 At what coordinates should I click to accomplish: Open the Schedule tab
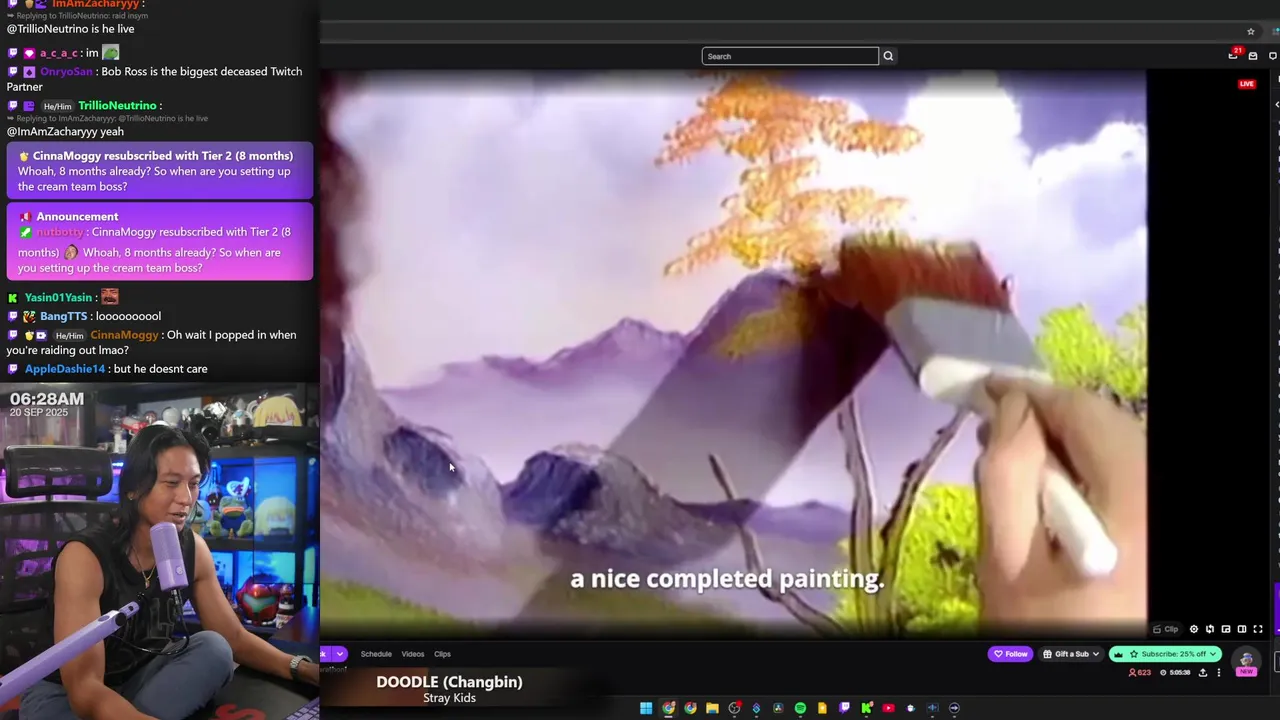coord(376,654)
